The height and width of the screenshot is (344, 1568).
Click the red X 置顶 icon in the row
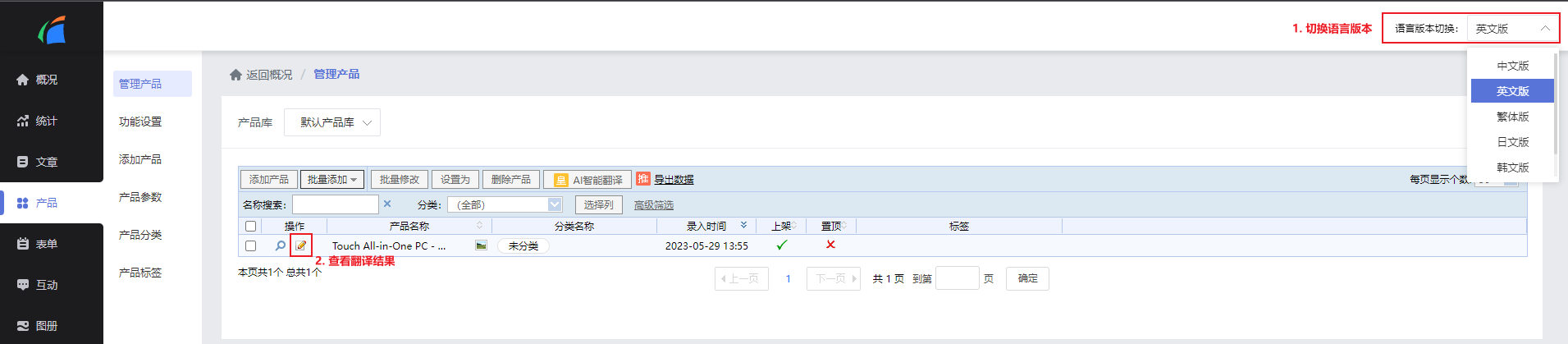(x=830, y=245)
